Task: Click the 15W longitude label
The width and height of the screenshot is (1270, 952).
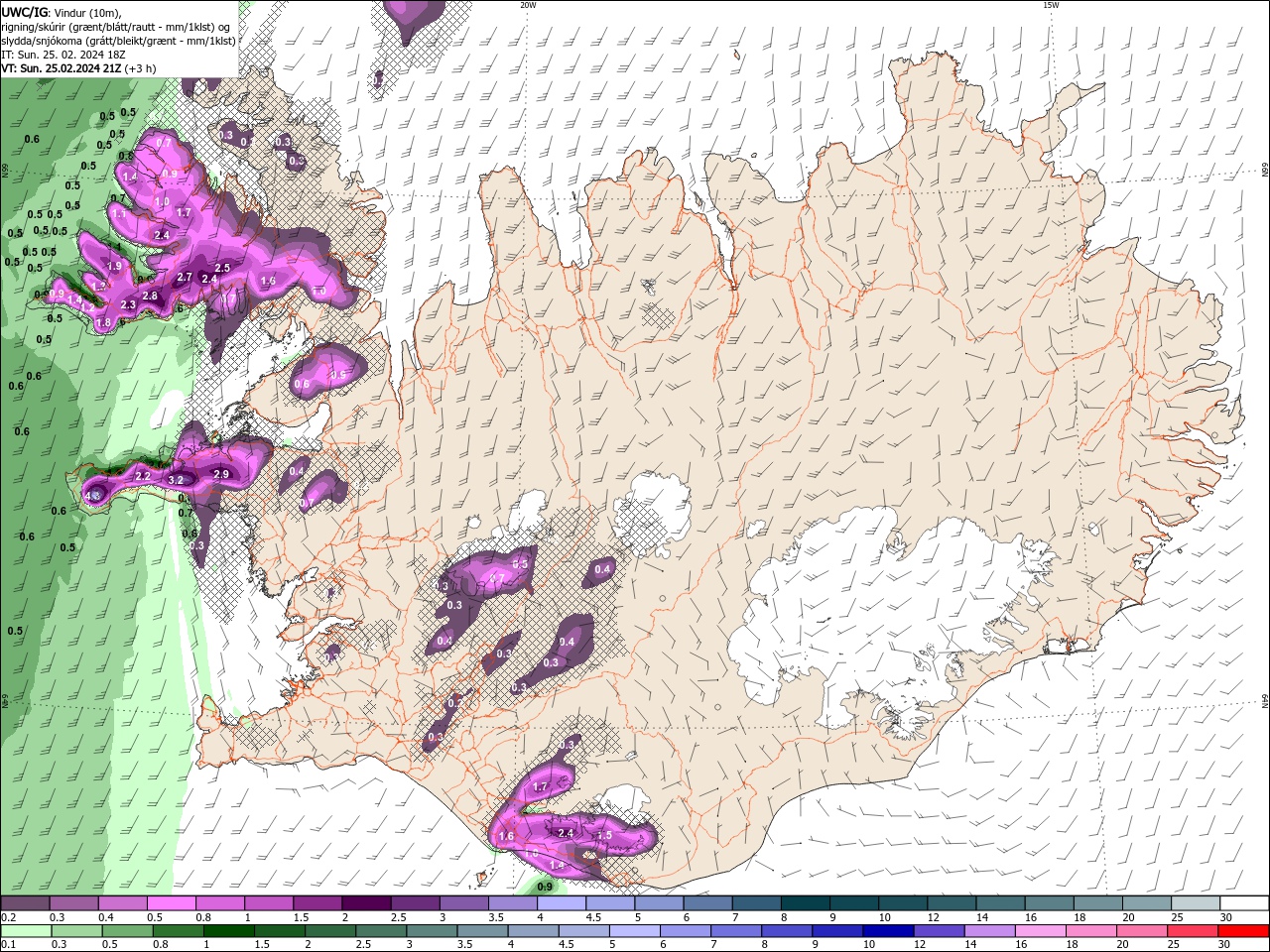Action: tap(1051, 5)
